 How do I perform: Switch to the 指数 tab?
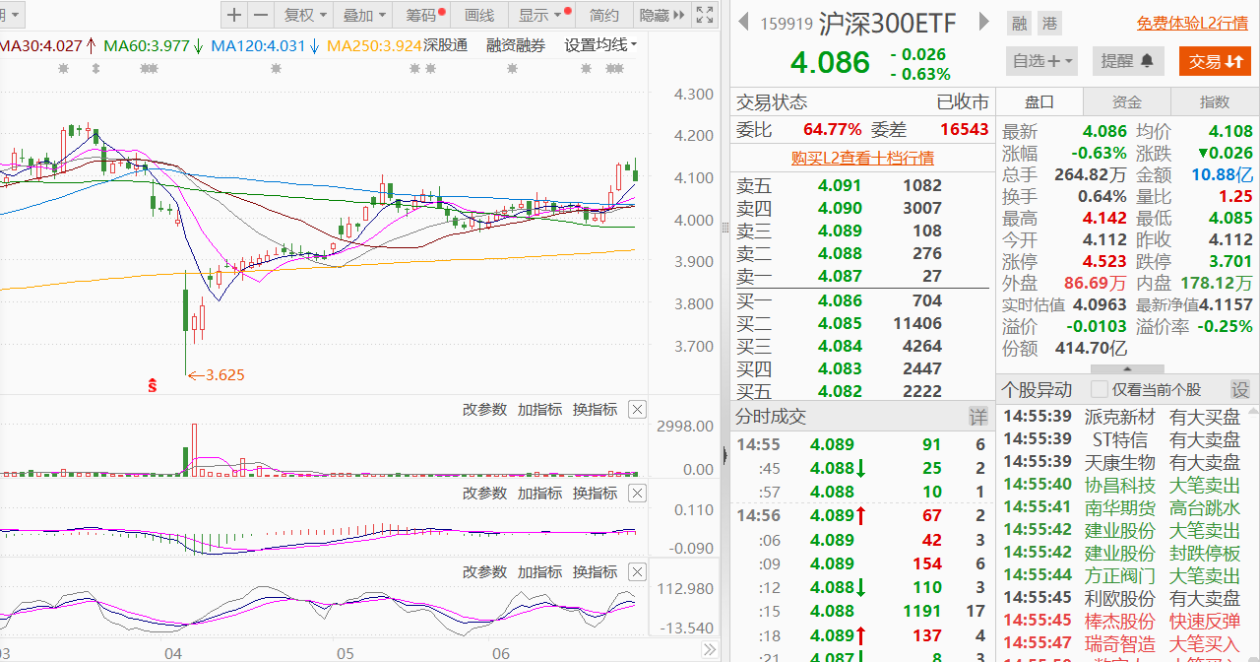click(x=1215, y=102)
